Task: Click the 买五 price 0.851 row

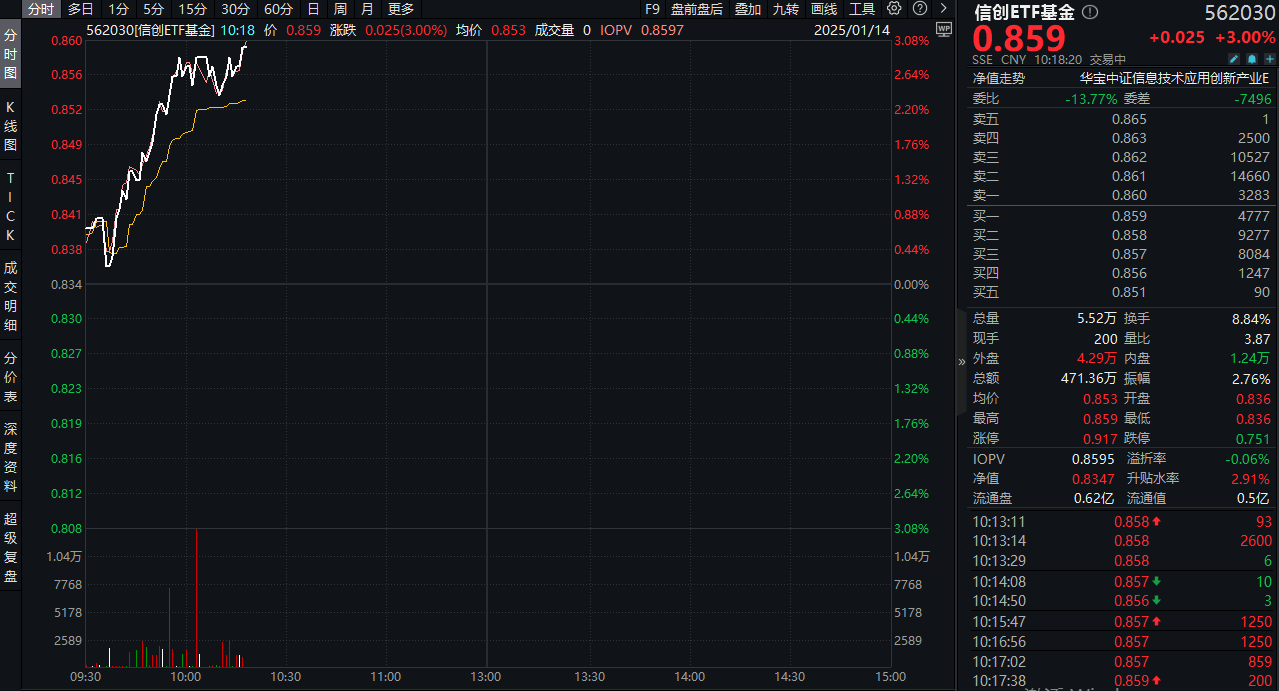Action: 1121,292
